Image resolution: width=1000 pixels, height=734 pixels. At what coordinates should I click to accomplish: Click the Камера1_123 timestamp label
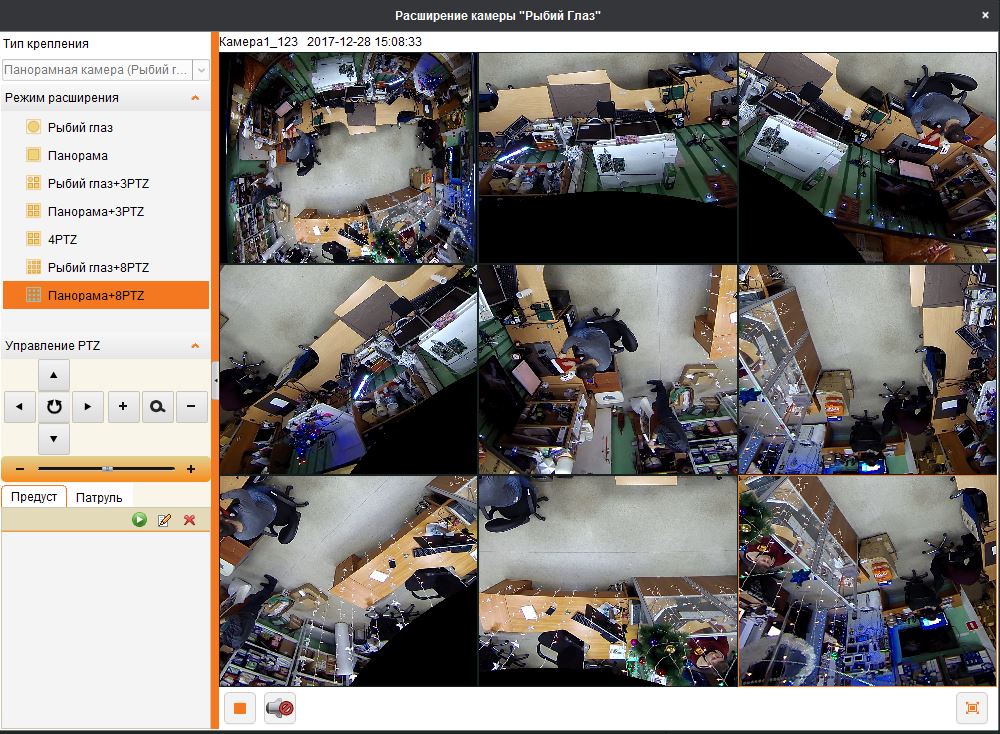[320, 42]
